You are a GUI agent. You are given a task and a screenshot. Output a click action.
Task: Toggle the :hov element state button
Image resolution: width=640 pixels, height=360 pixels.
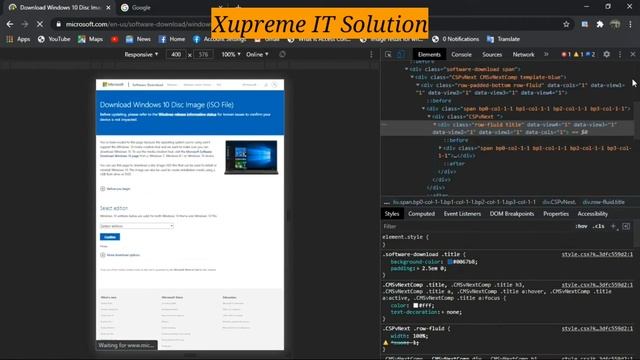(x=581, y=226)
